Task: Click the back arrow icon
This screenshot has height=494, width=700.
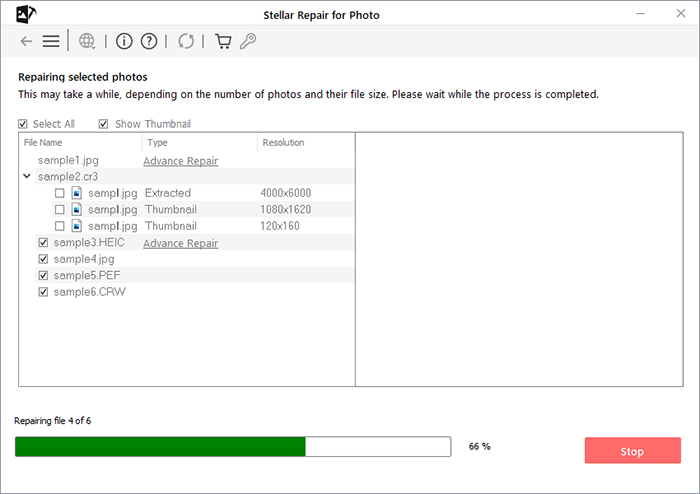Action: click(x=26, y=42)
